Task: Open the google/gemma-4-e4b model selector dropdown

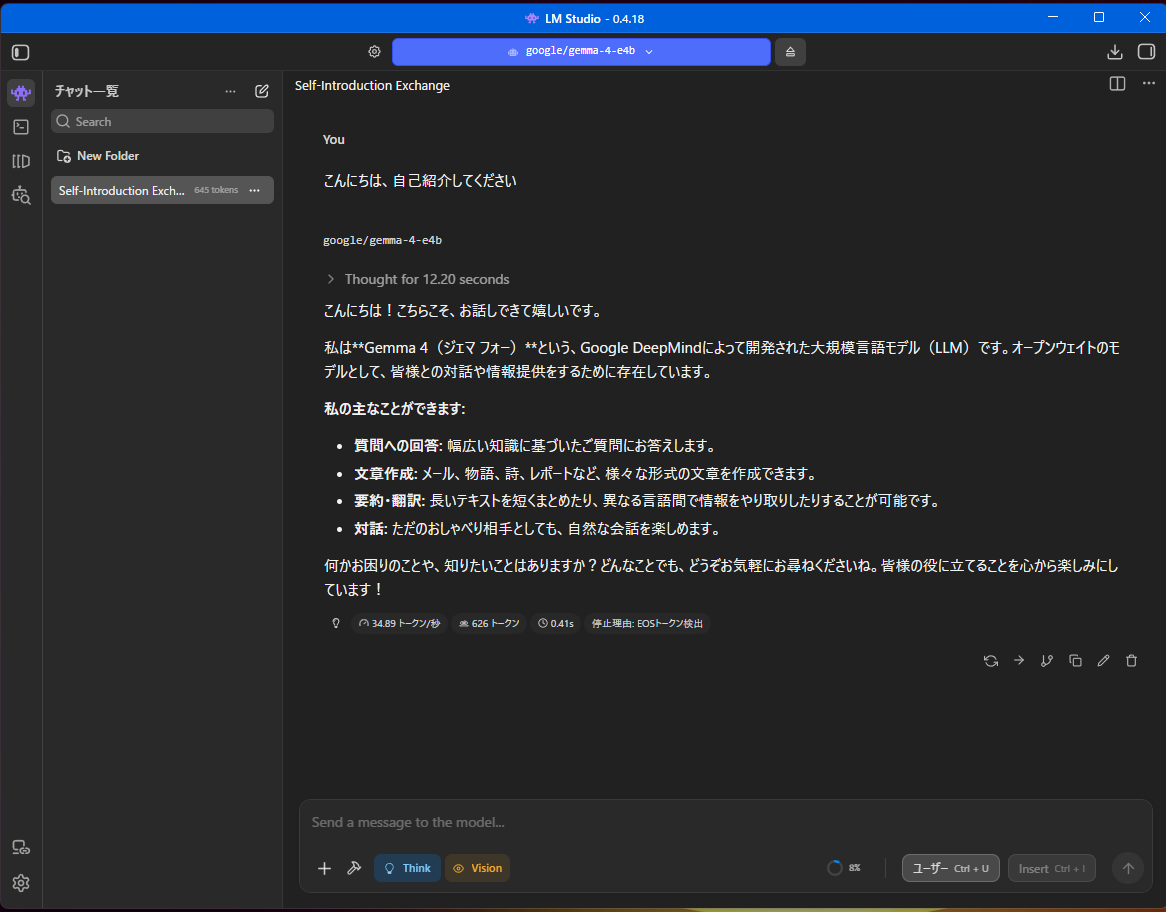Action: [x=581, y=51]
